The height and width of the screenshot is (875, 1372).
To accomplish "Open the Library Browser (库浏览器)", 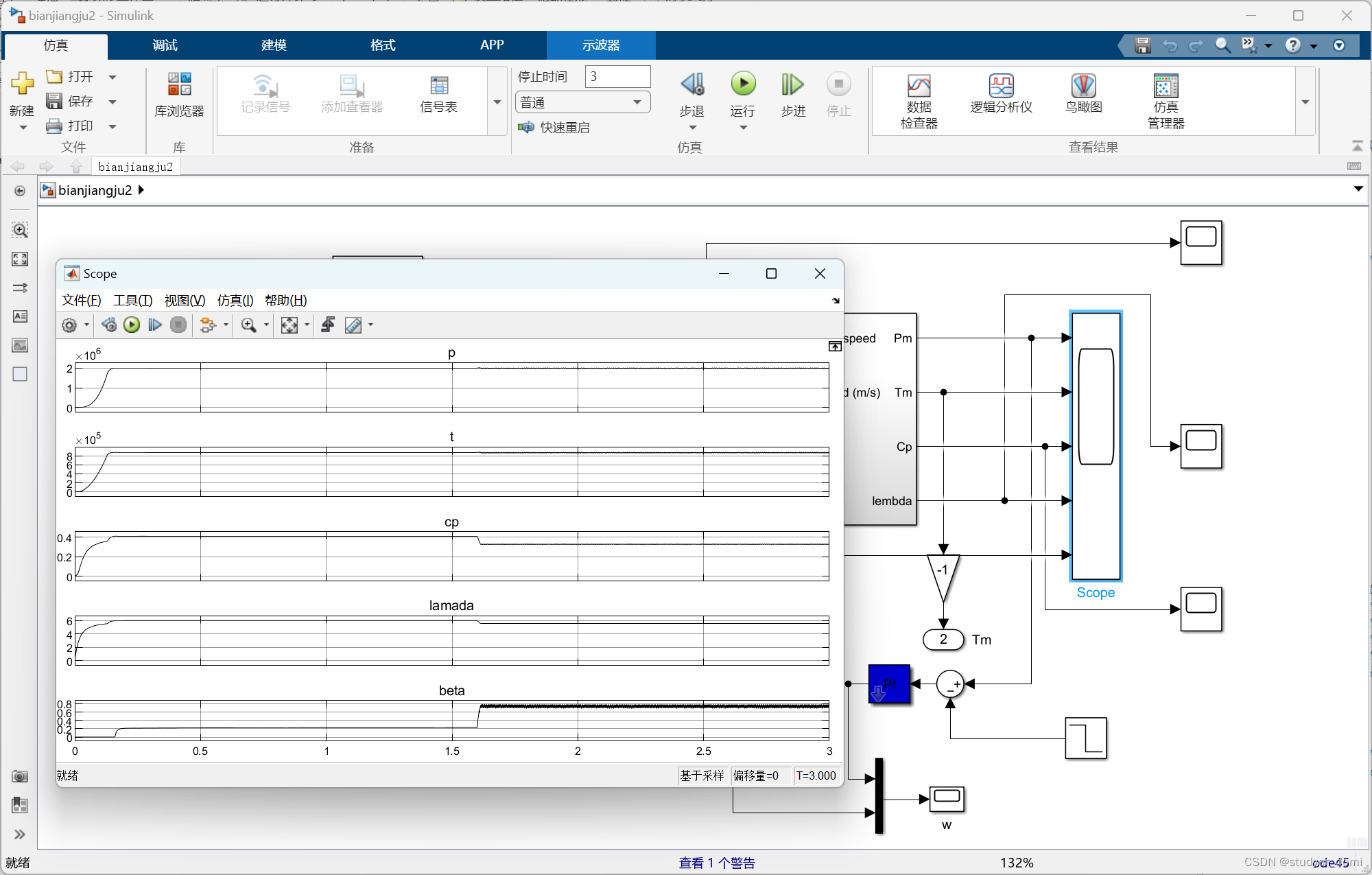I will point(179,95).
